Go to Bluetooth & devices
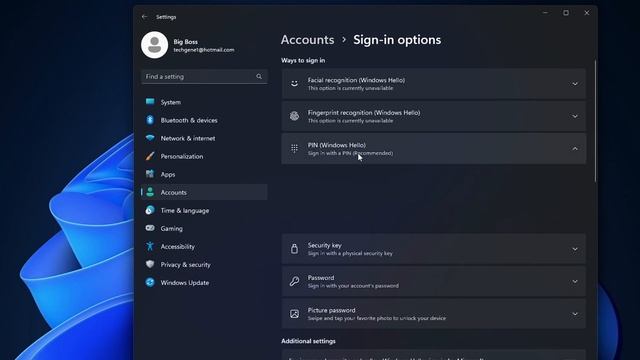640x360 pixels. pyautogui.click(x=204, y=120)
